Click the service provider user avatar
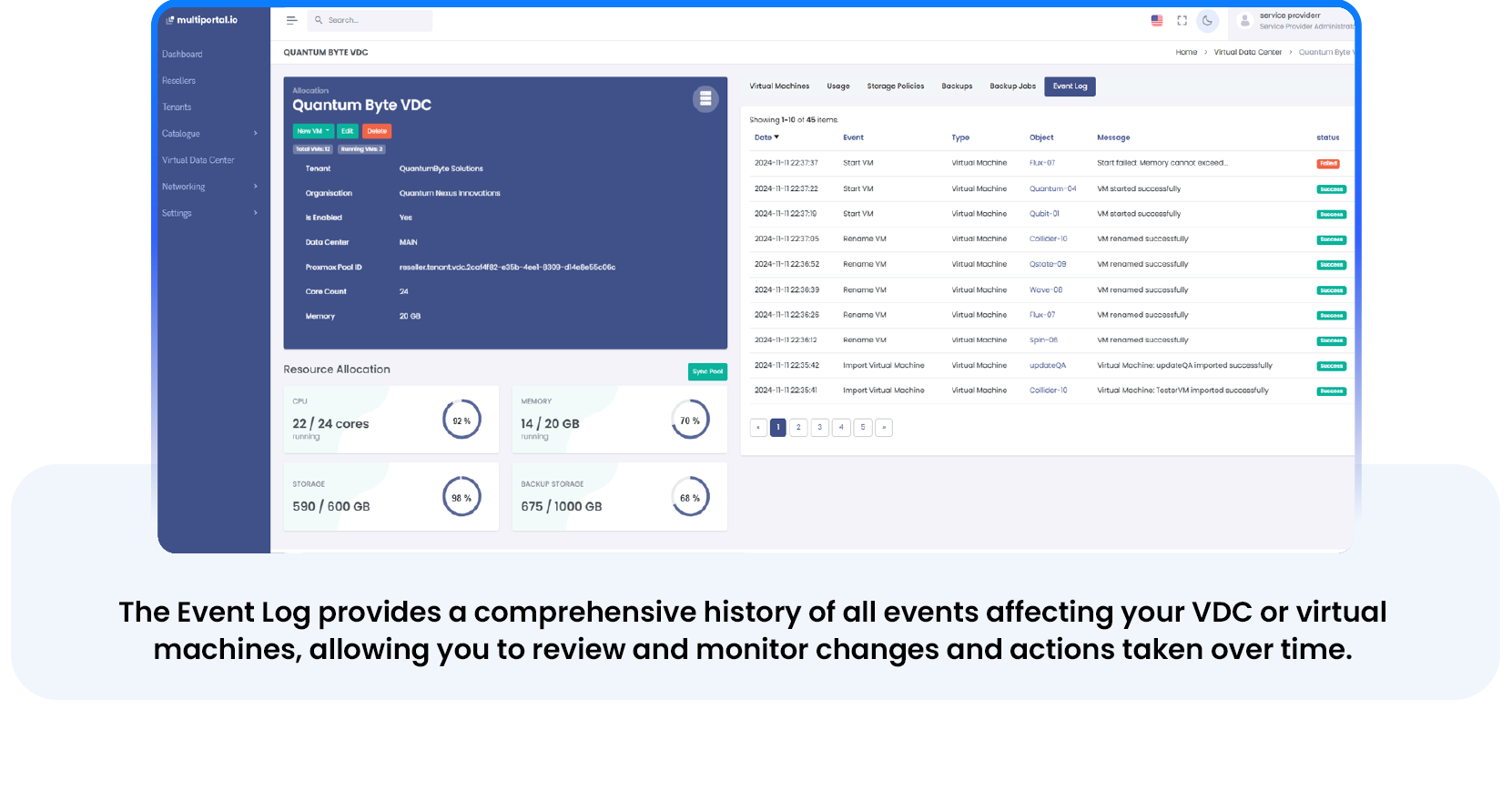 (1244, 21)
